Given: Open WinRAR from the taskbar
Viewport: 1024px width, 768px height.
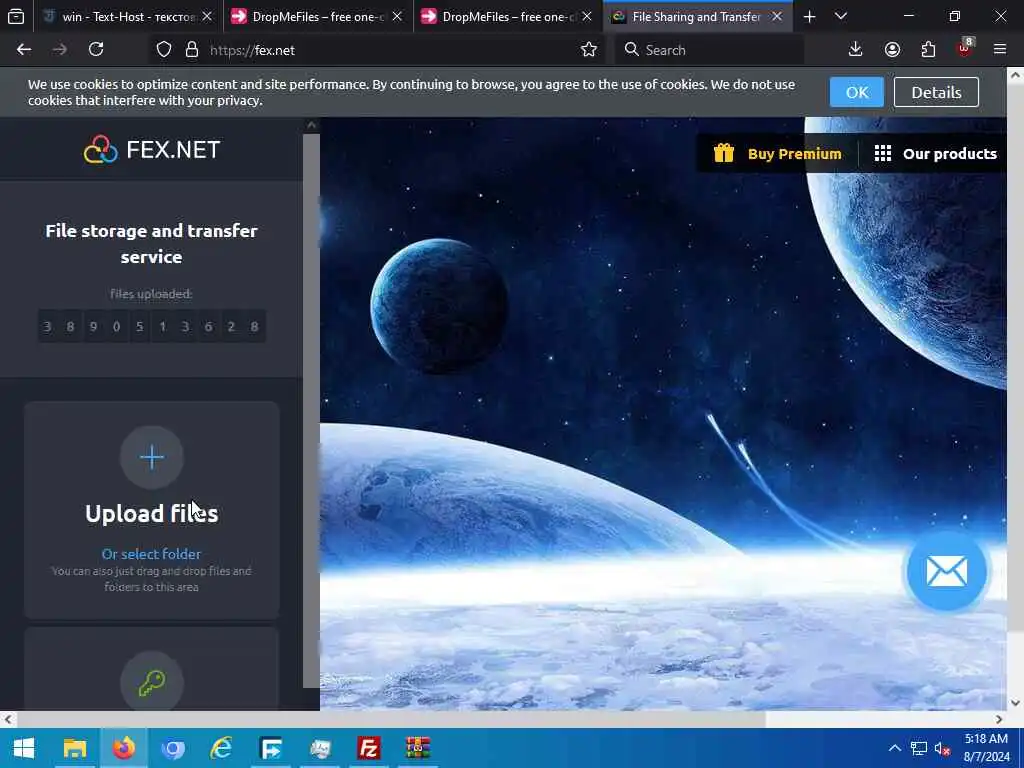Looking at the screenshot, I should click(x=418, y=748).
